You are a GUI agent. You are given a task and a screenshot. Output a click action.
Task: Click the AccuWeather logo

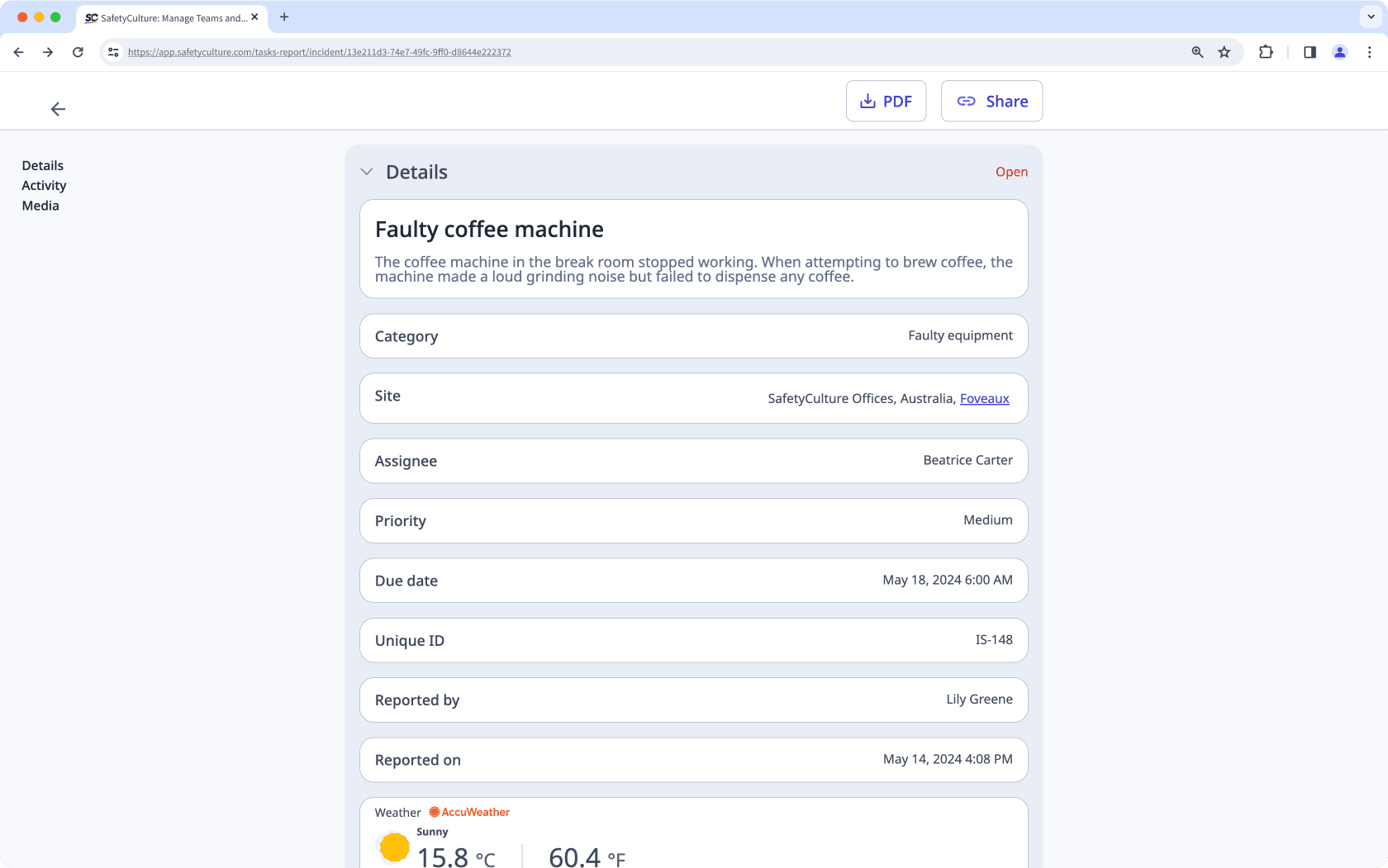tap(469, 812)
